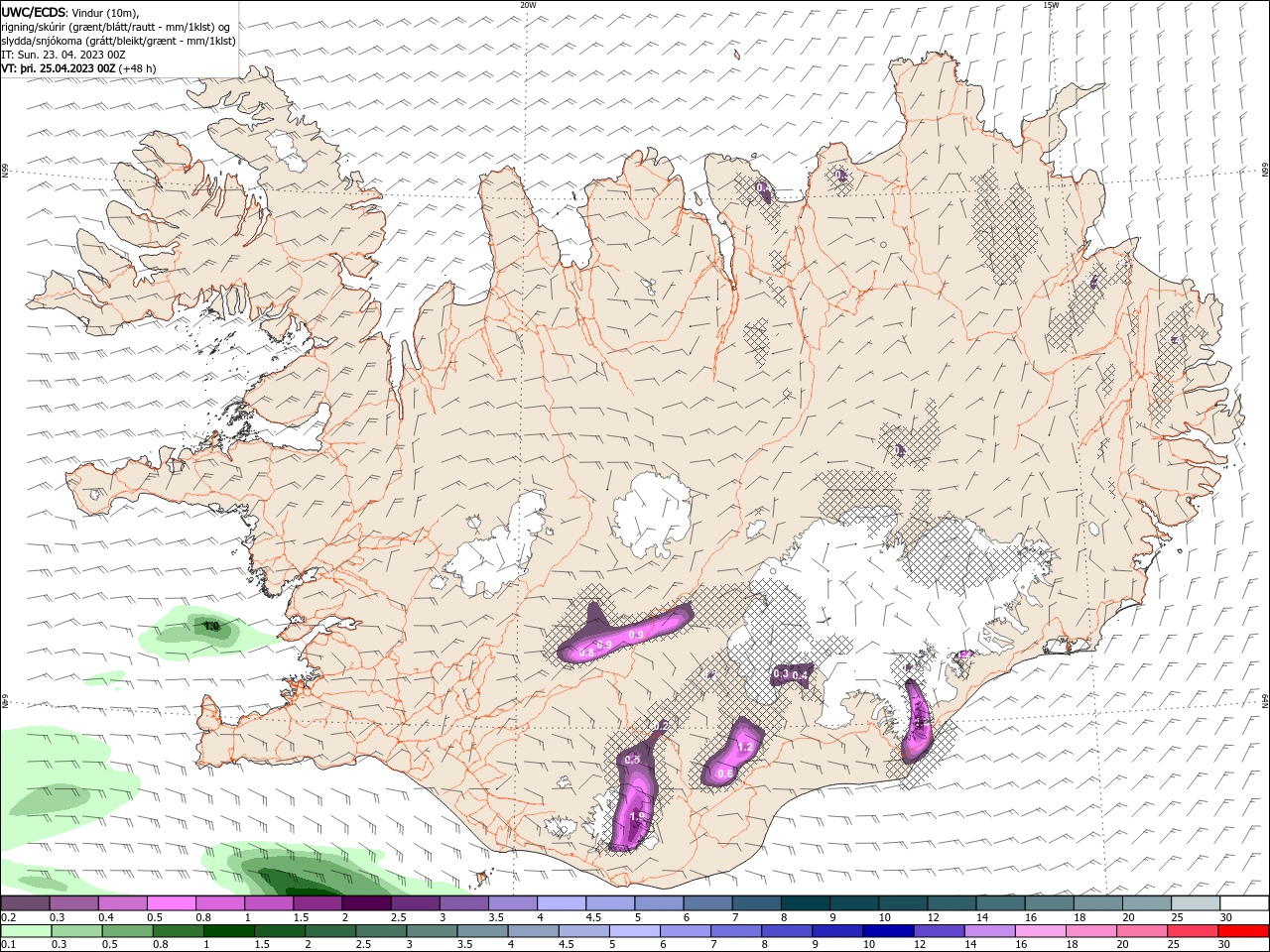This screenshot has height=952, width=1270.
Task: Click the snow-scale swatch between 0.3 and 0.4
Action: [x=73, y=903]
